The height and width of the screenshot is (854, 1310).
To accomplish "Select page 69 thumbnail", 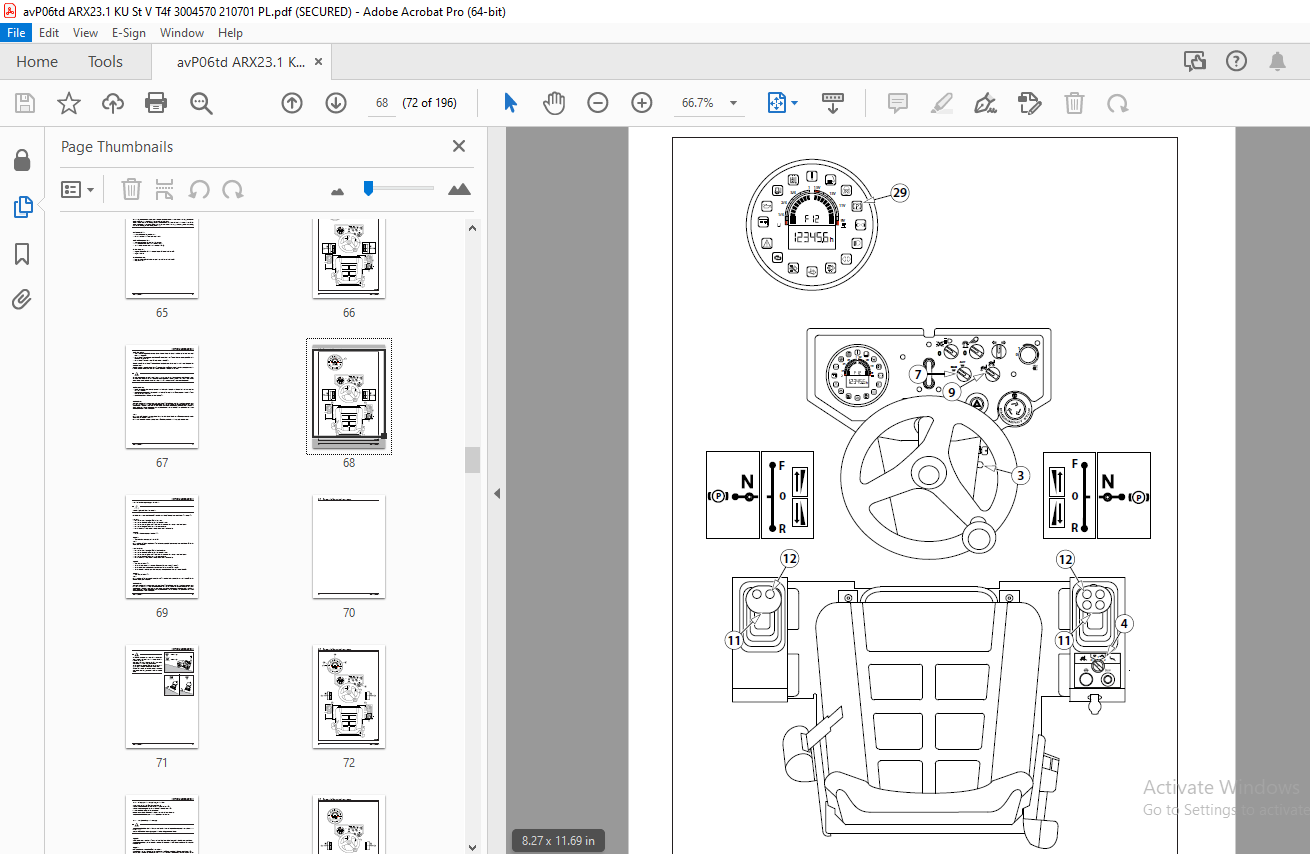I will 162,547.
